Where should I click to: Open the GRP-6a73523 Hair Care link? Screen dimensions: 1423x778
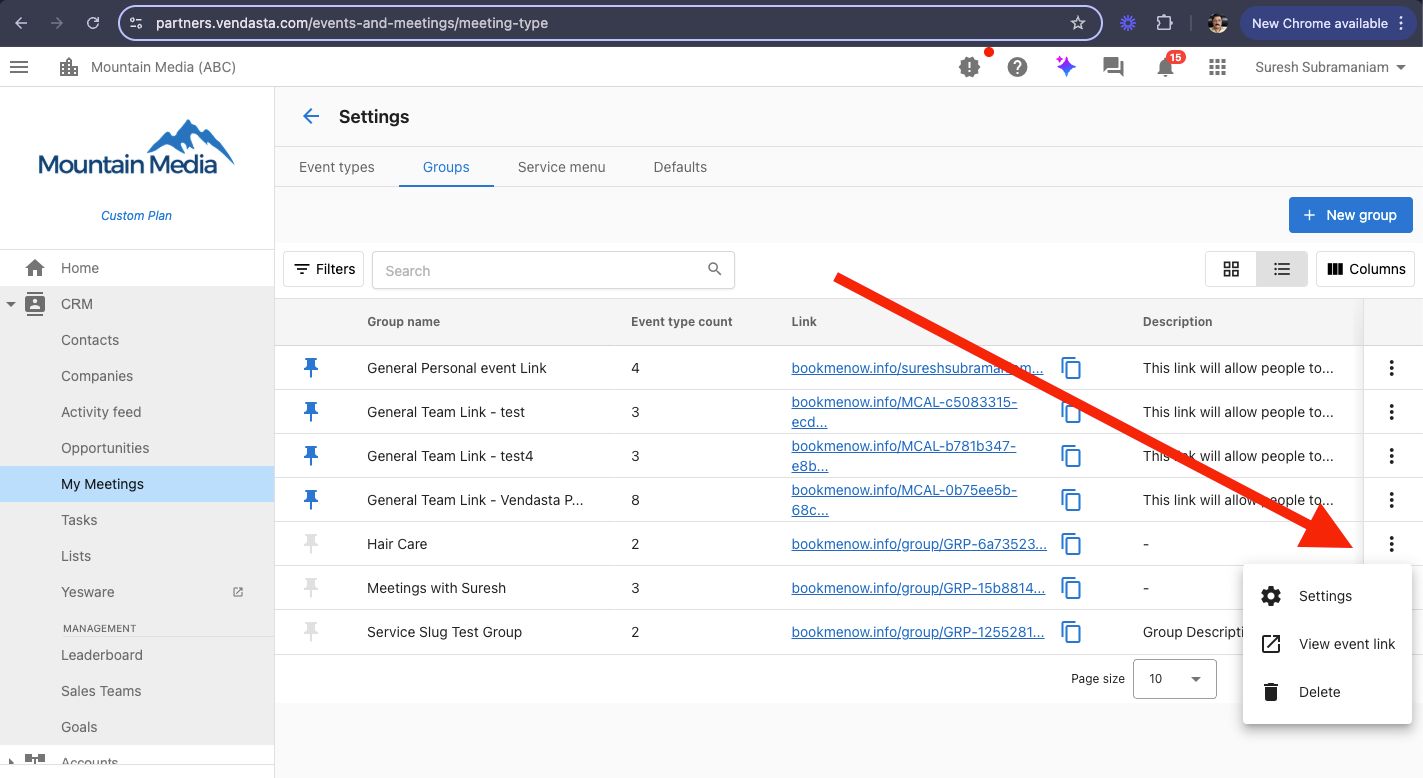pyautogui.click(x=919, y=544)
